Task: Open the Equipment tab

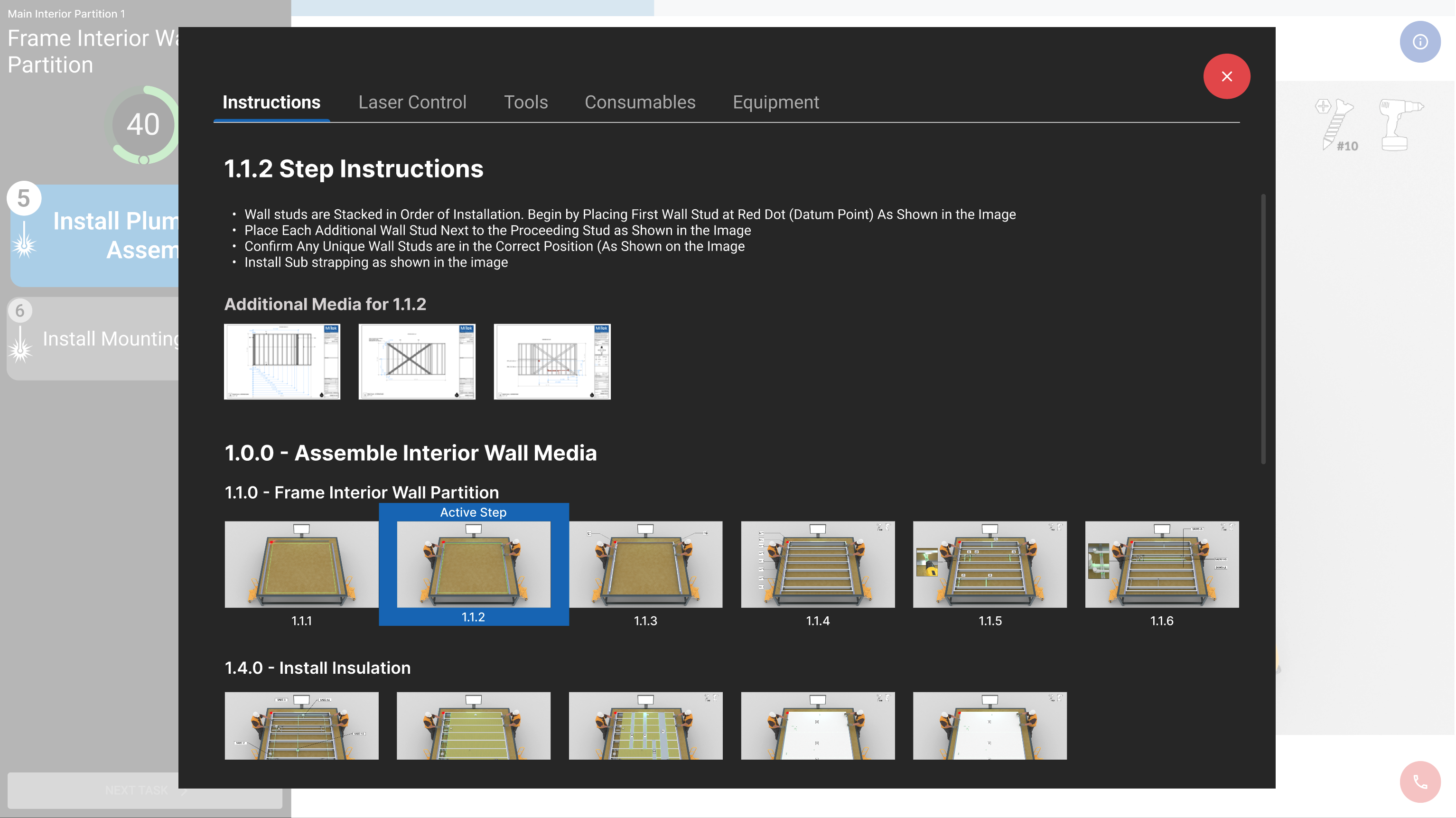Action: tap(775, 102)
